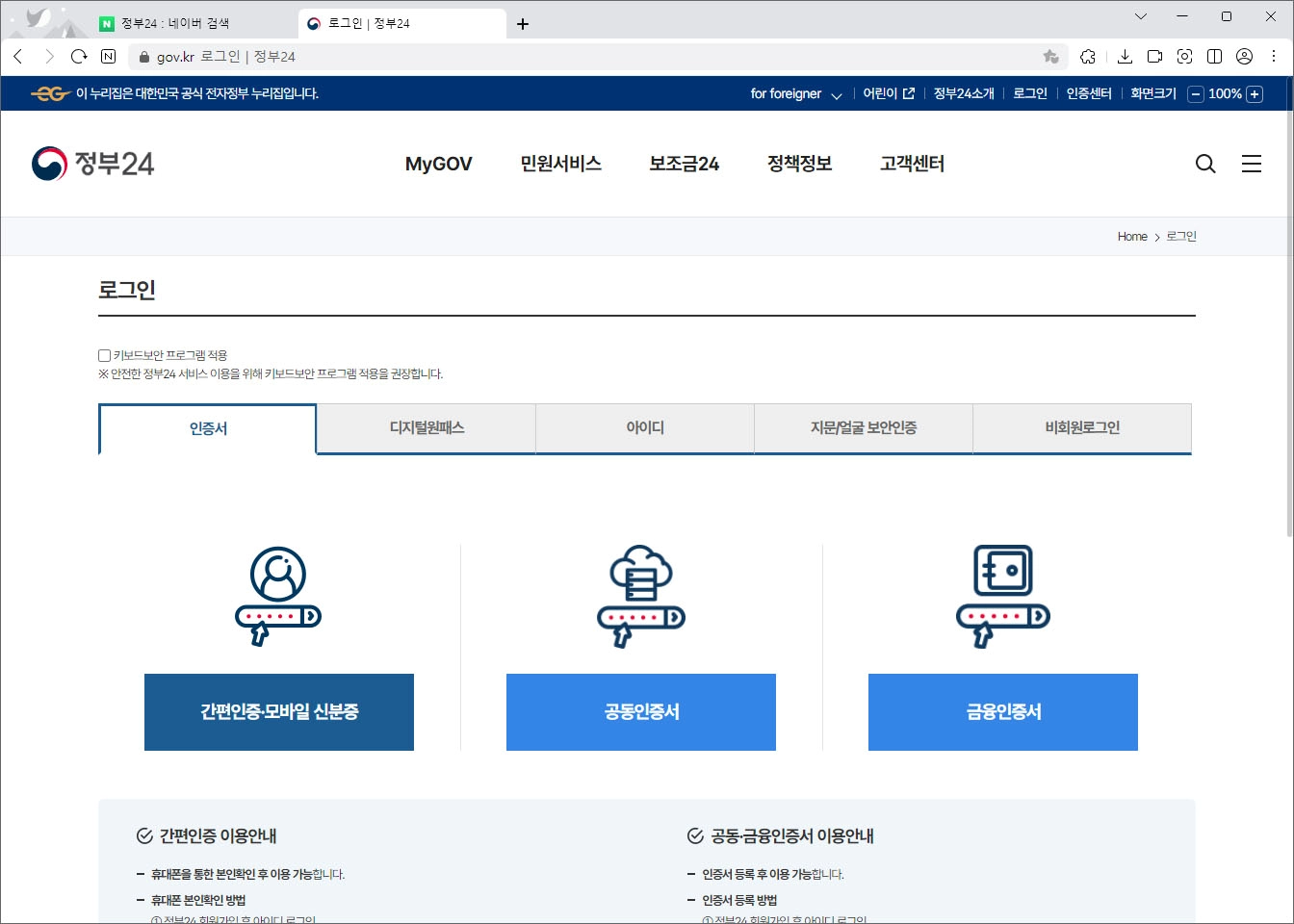This screenshot has height=924, width=1294.
Task: Open browser downloads
Action: click(1125, 56)
